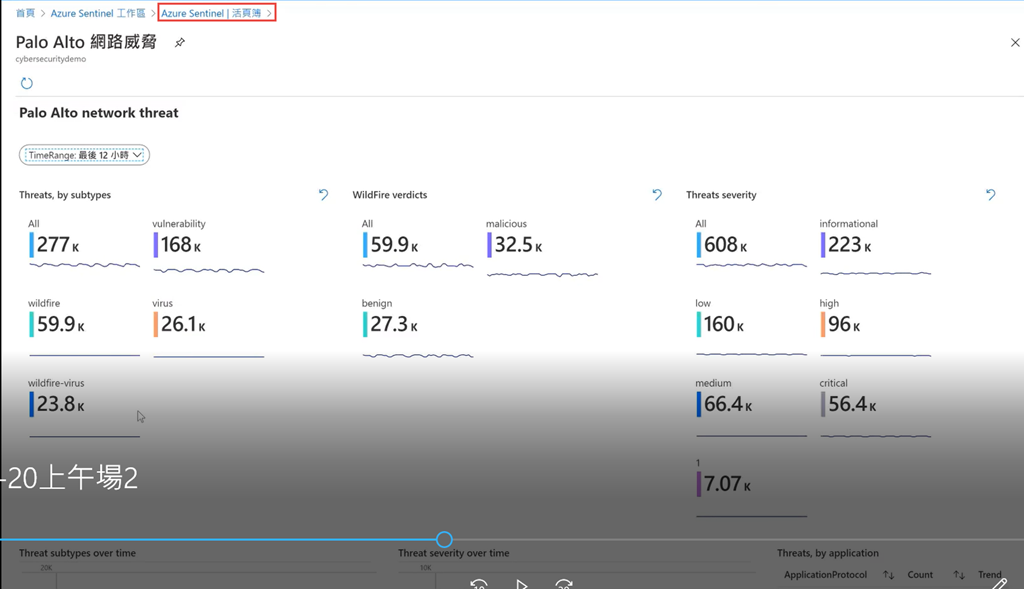Reset the Threats, by subtypes selection
The image size is (1024, 589).
(323, 195)
